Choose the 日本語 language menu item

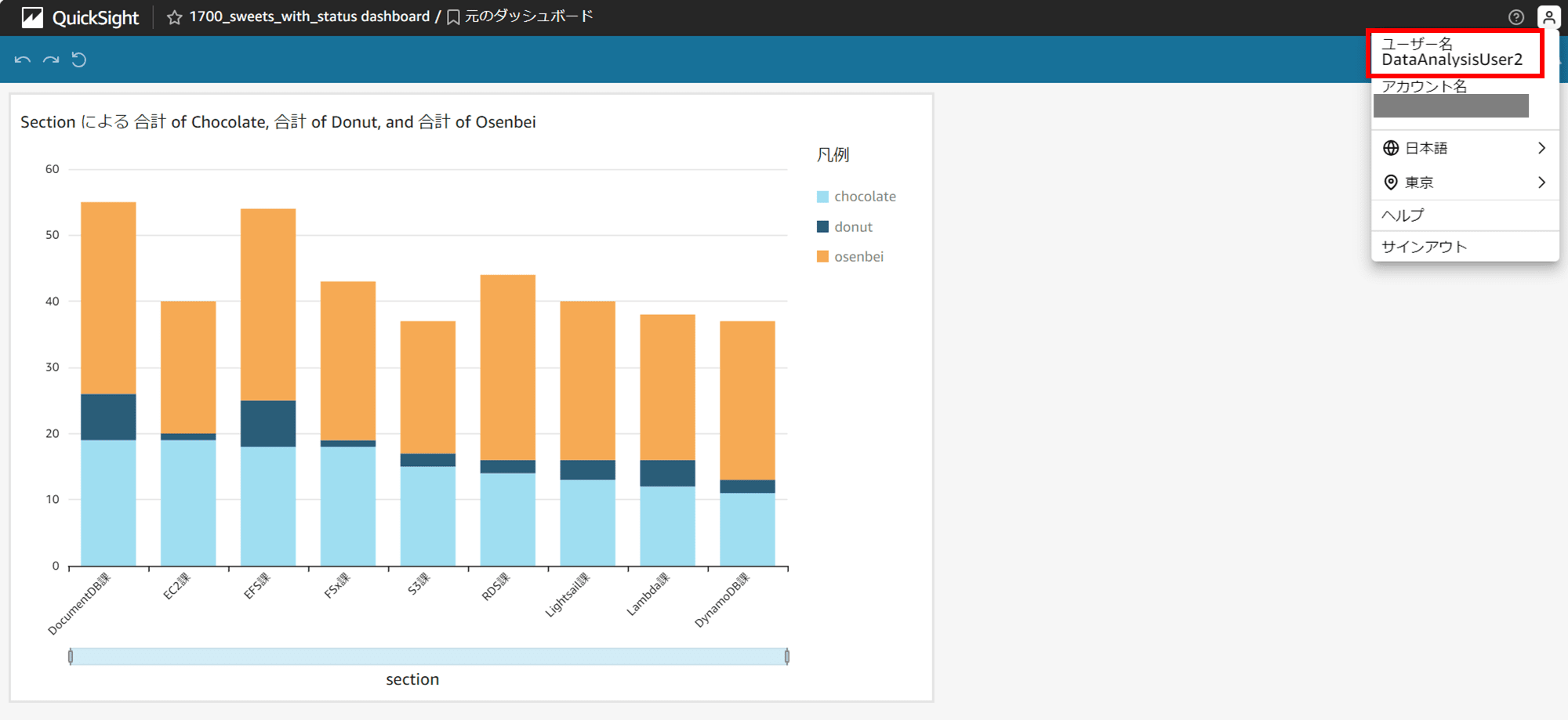[1465, 148]
